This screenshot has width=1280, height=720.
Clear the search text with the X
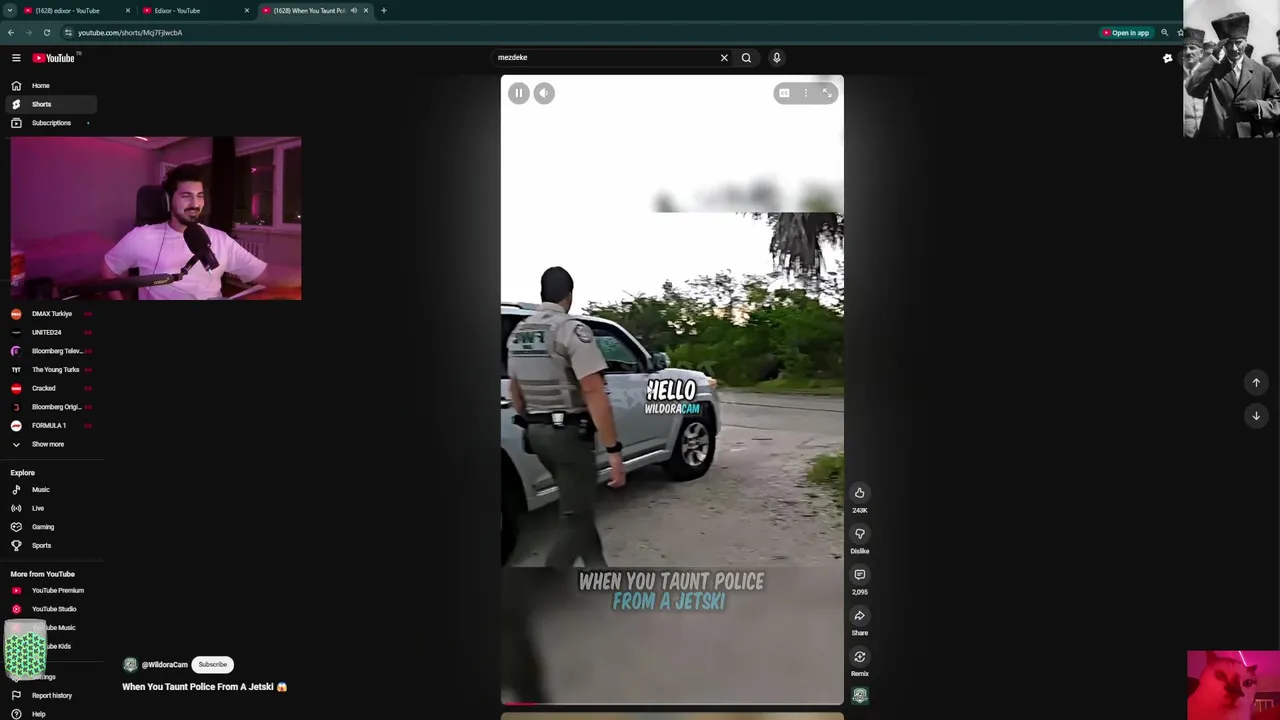coord(724,58)
